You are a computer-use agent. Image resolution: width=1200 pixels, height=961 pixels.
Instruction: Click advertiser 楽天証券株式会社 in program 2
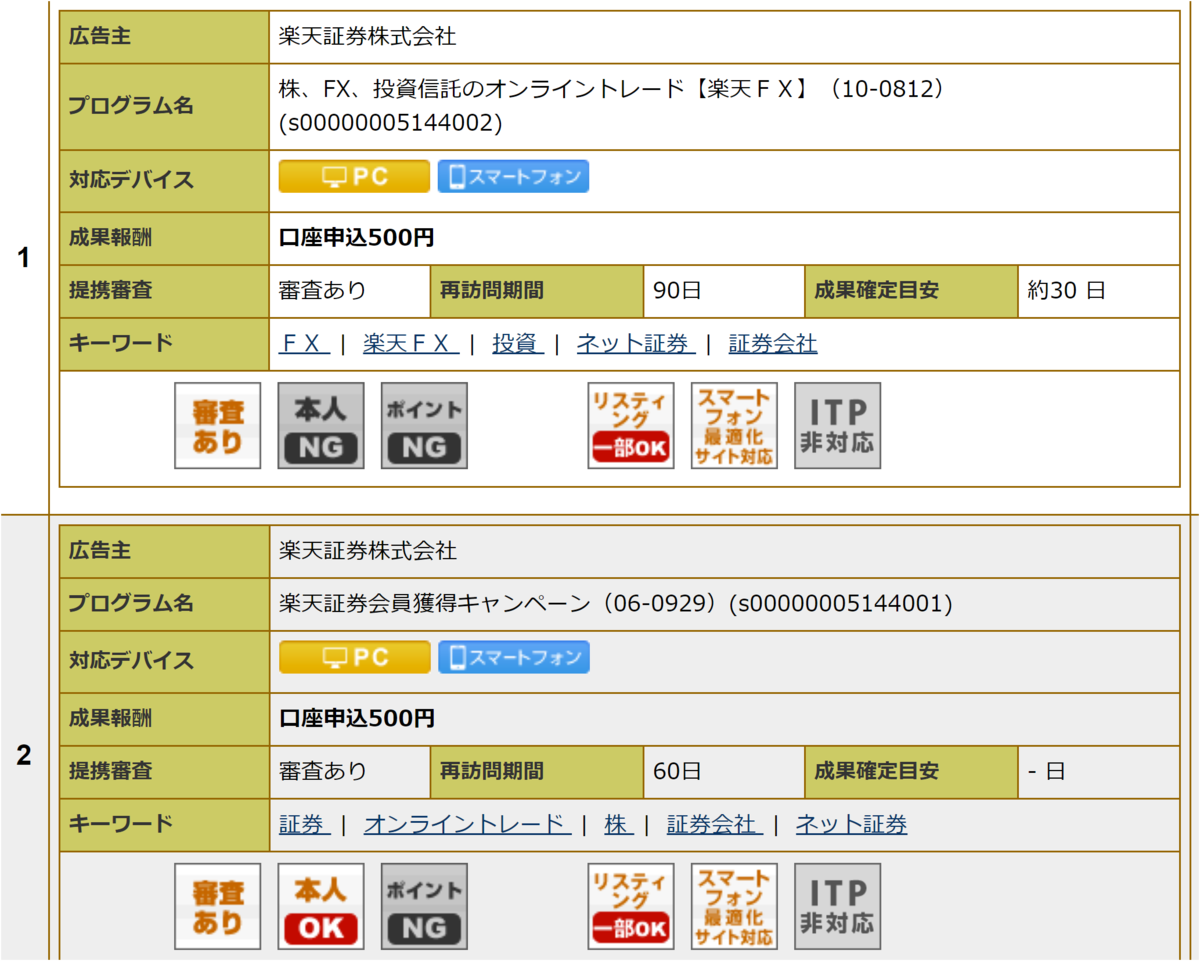[x=368, y=551]
